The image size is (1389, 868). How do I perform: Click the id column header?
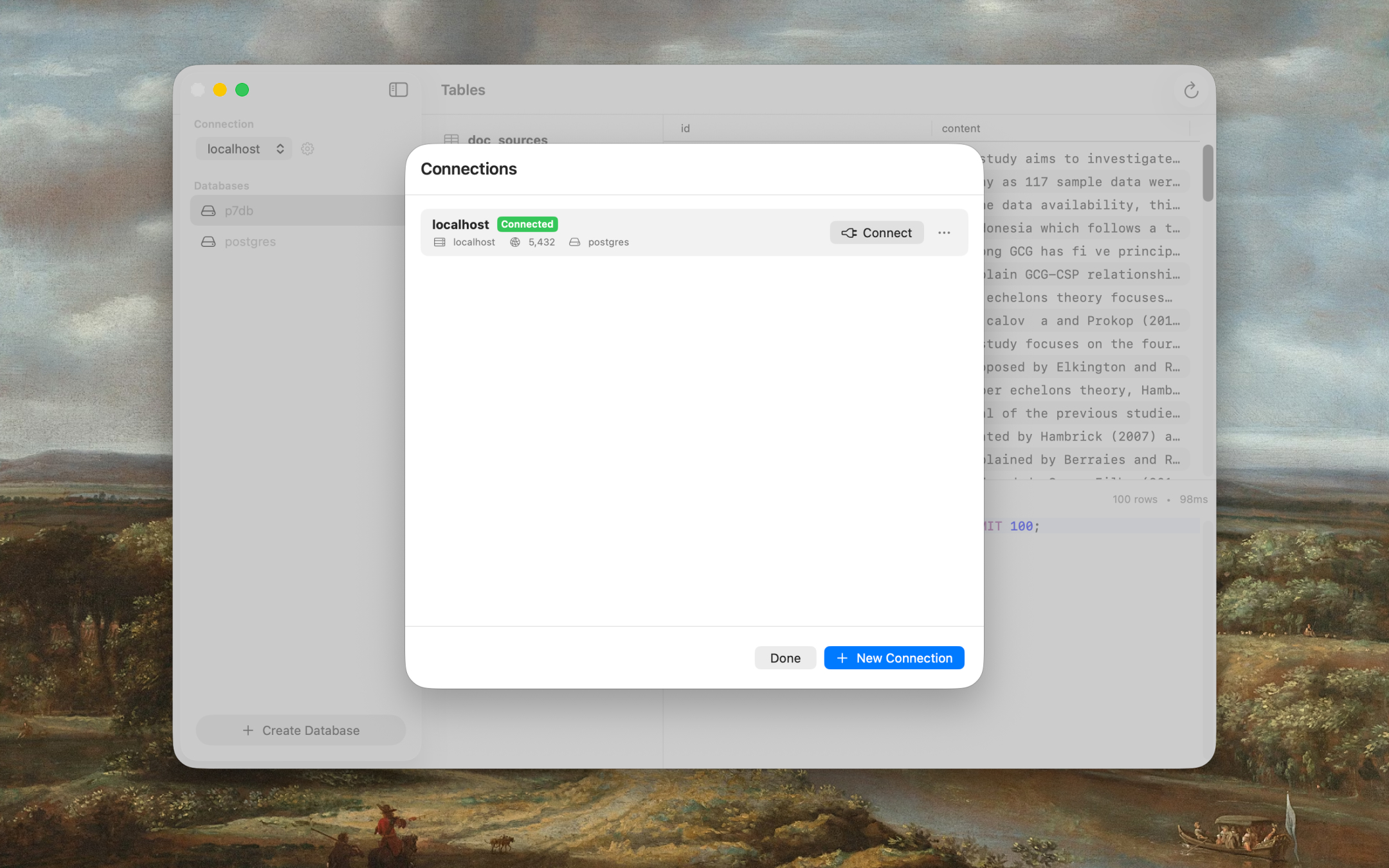point(684,128)
